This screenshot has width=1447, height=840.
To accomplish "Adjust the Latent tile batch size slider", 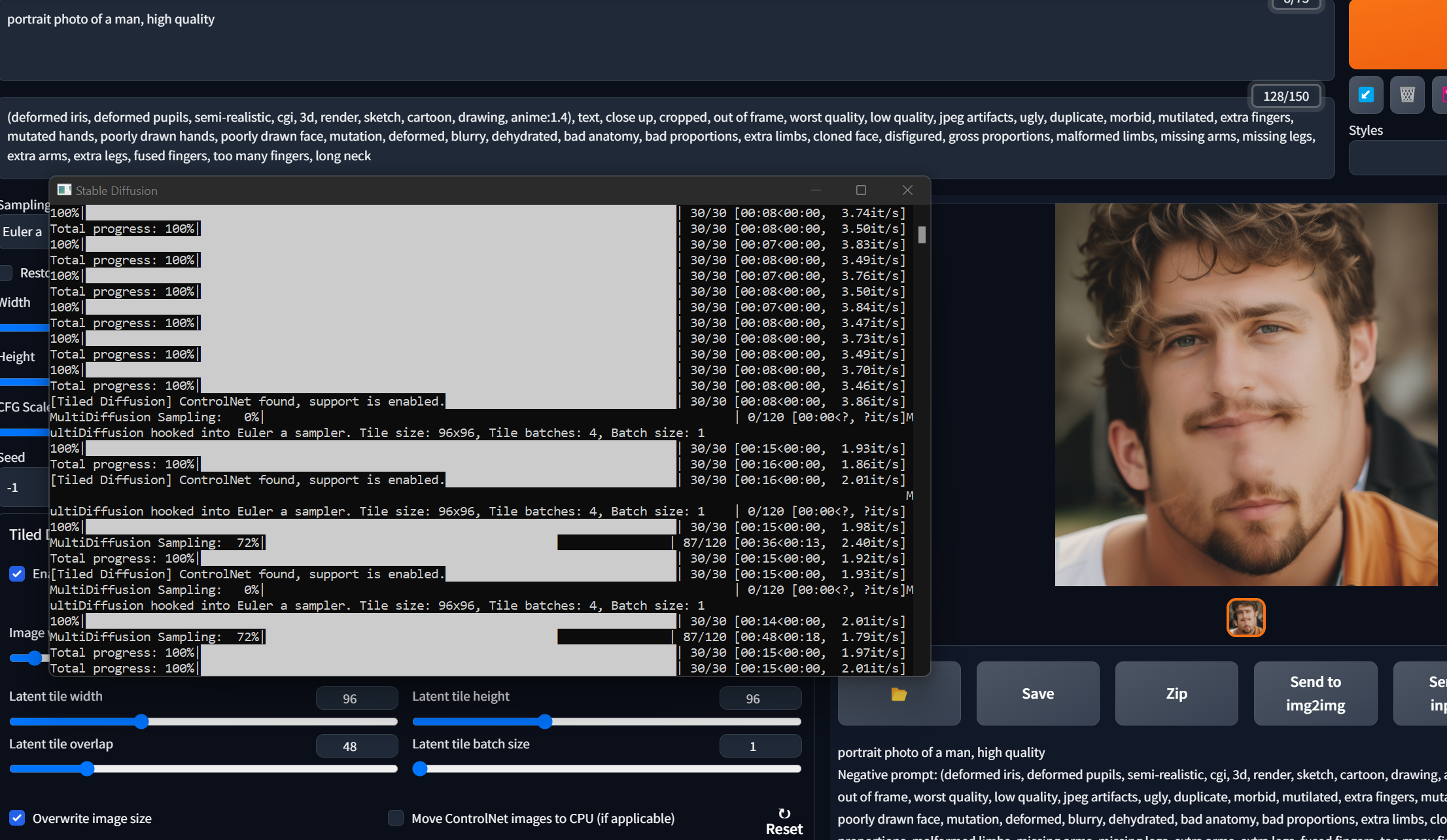I will pos(606,769).
